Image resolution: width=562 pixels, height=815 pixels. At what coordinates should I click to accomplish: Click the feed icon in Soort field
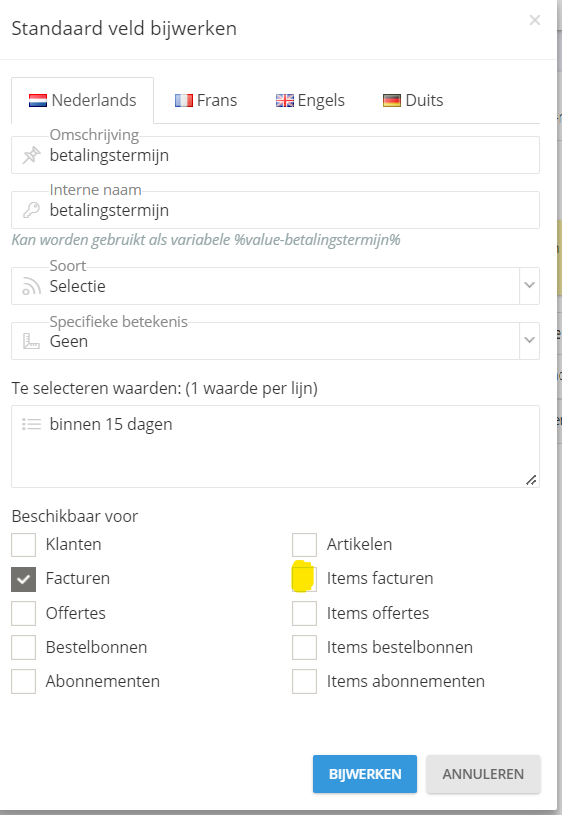(31, 286)
